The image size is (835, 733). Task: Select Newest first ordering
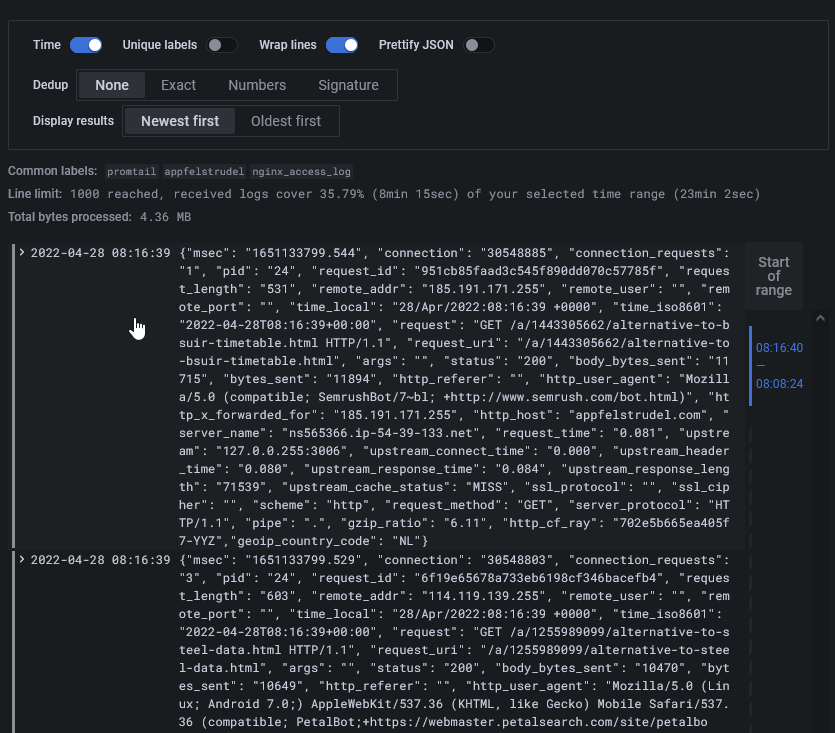click(x=179, y=121)
